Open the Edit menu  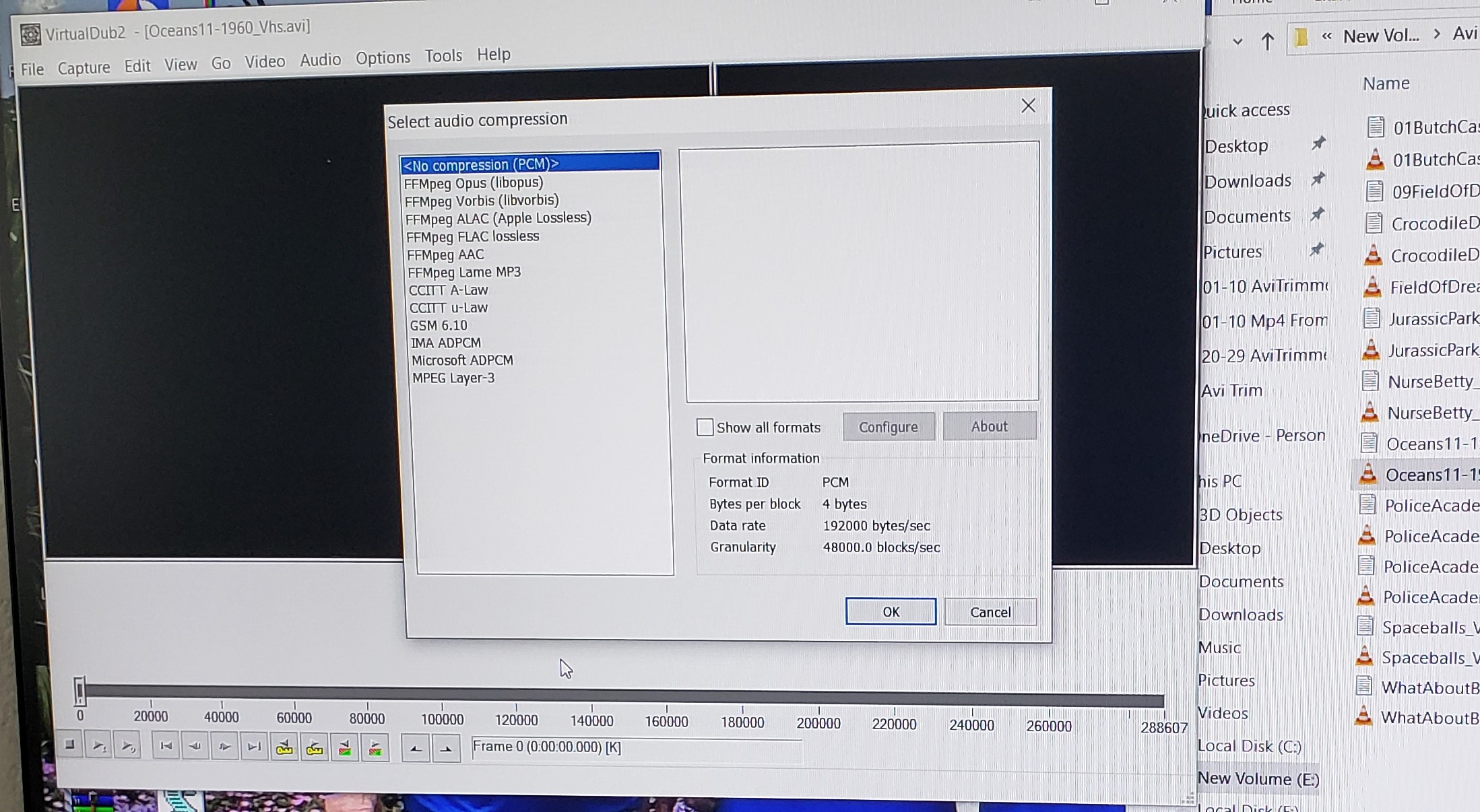coord(137,65)
